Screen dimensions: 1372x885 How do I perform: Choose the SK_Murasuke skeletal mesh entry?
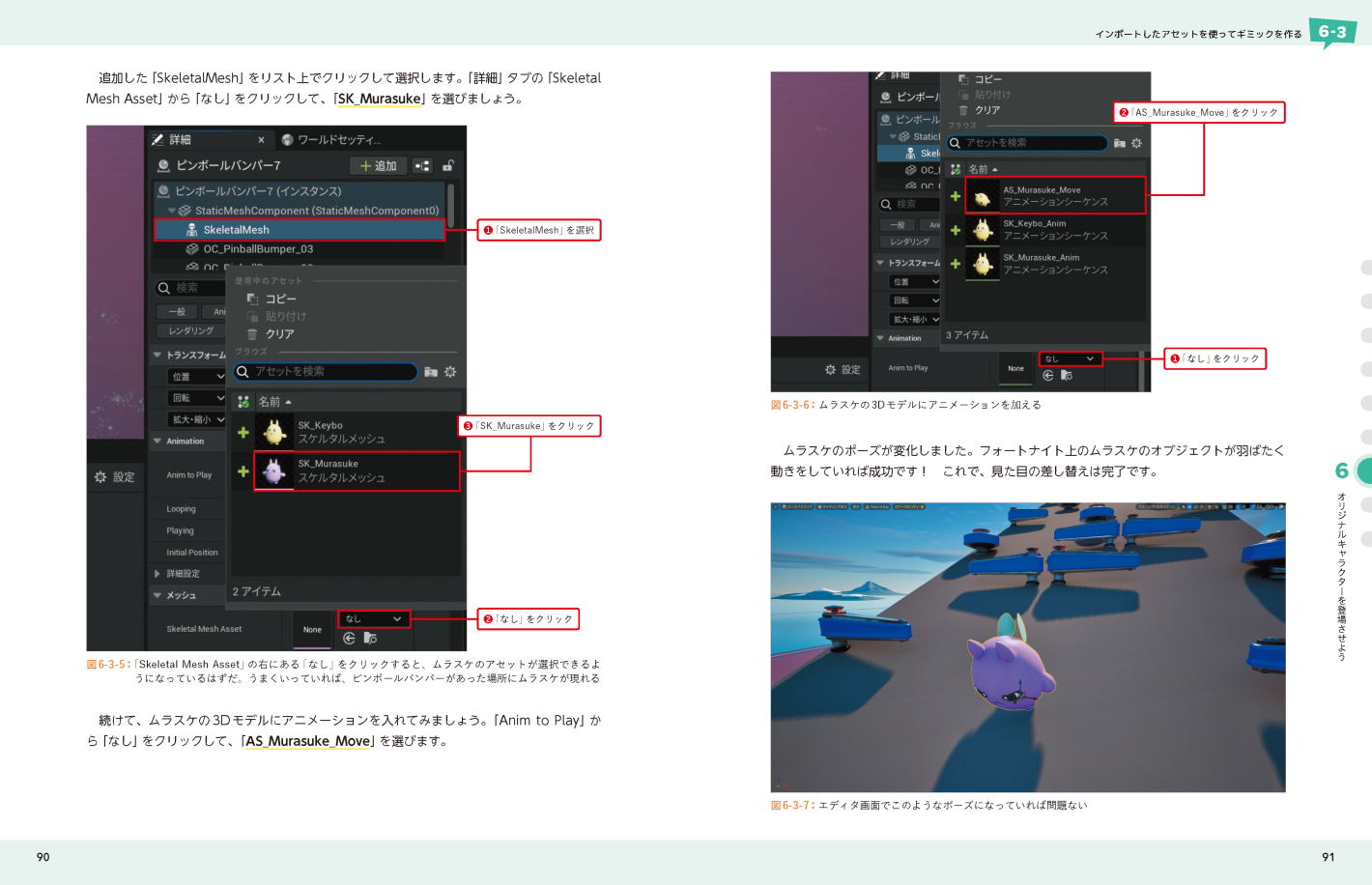point(357,471)
